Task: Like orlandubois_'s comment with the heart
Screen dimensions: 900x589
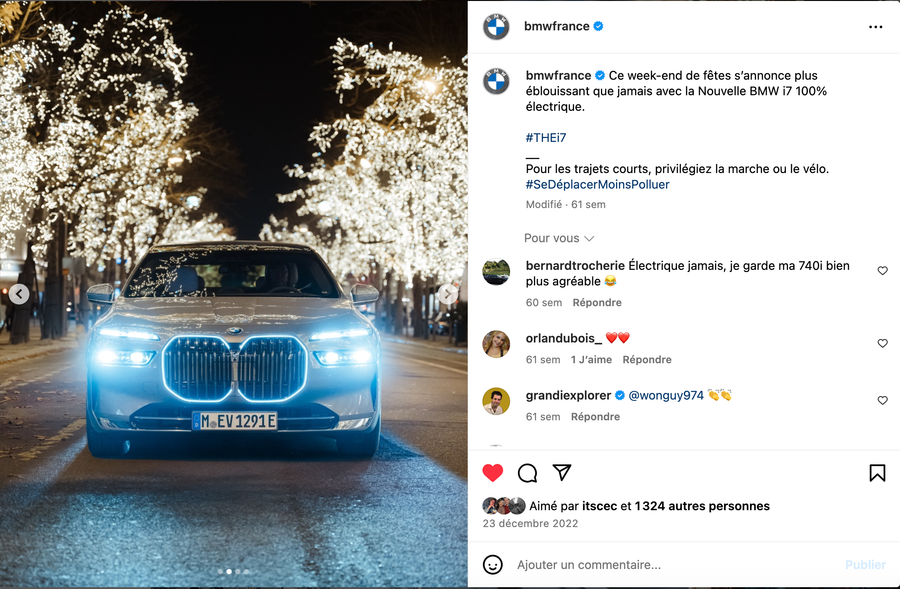Action: pyautogui.click(x=883, y=343)
